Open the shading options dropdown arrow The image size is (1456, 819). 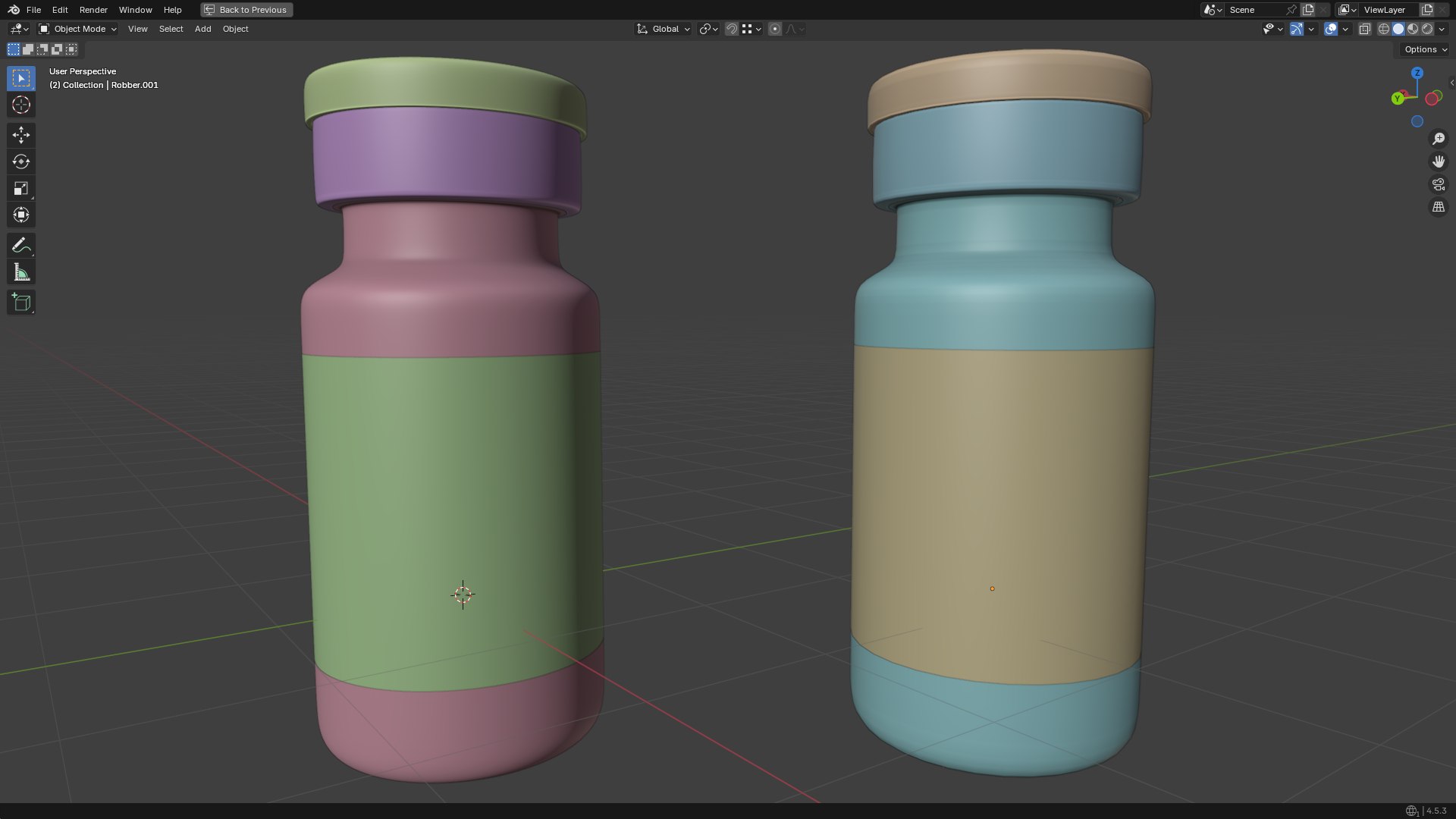pos(1442,29)
